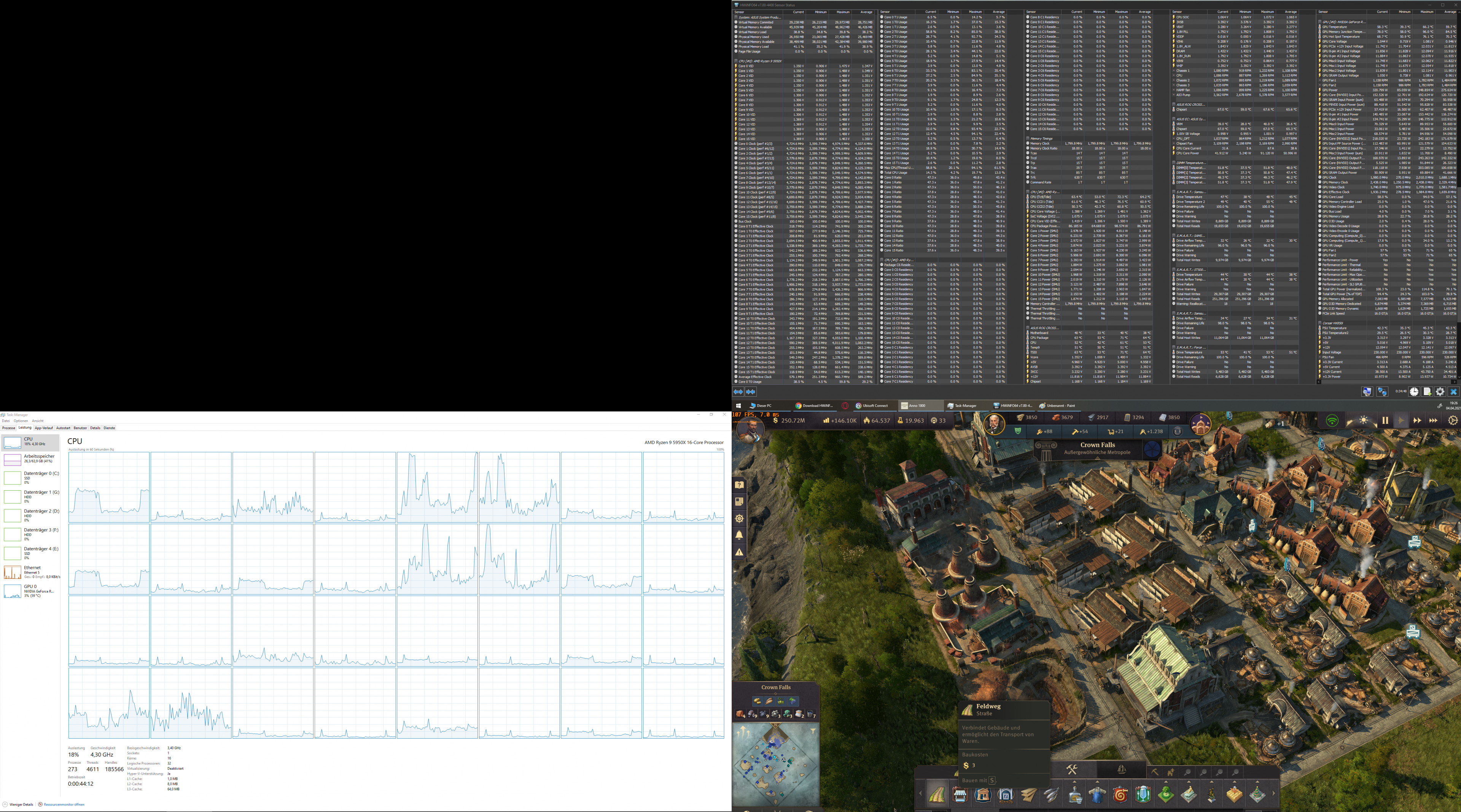Open the Ressourcenmonitor öffnen link
1461x812 pixels.
pyautogui.click(x=64, y=804)
